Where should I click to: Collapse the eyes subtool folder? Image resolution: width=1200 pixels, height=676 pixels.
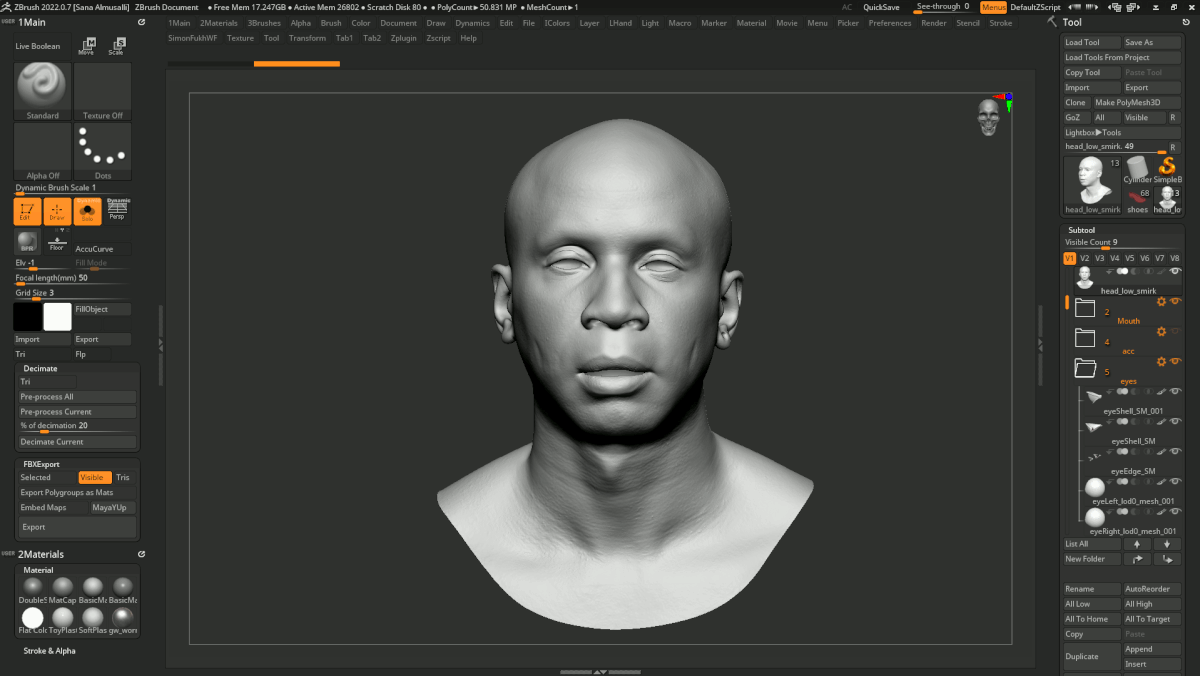pos(1085,368)
